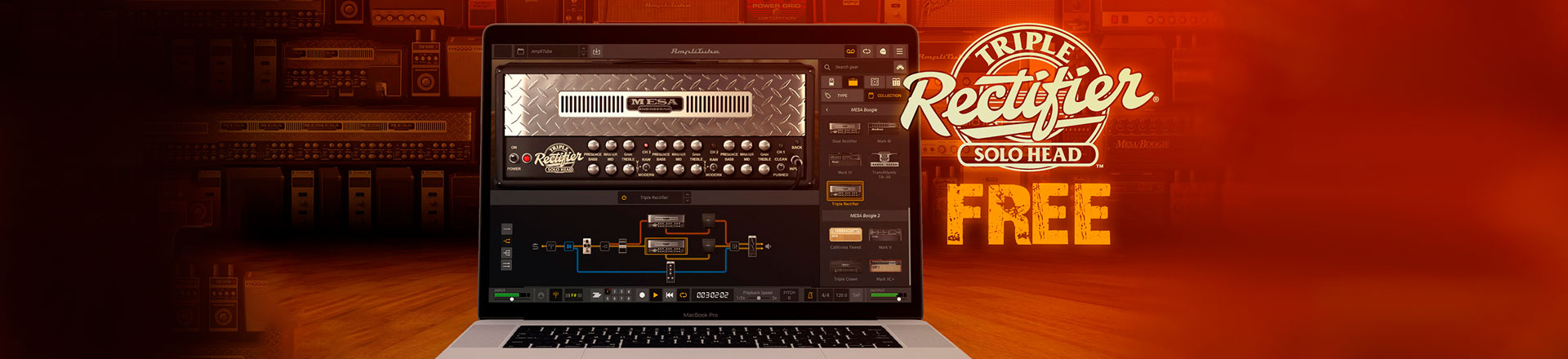Switch to the TYPE filter tab
1568x359 pixels.
coord(842,95)
